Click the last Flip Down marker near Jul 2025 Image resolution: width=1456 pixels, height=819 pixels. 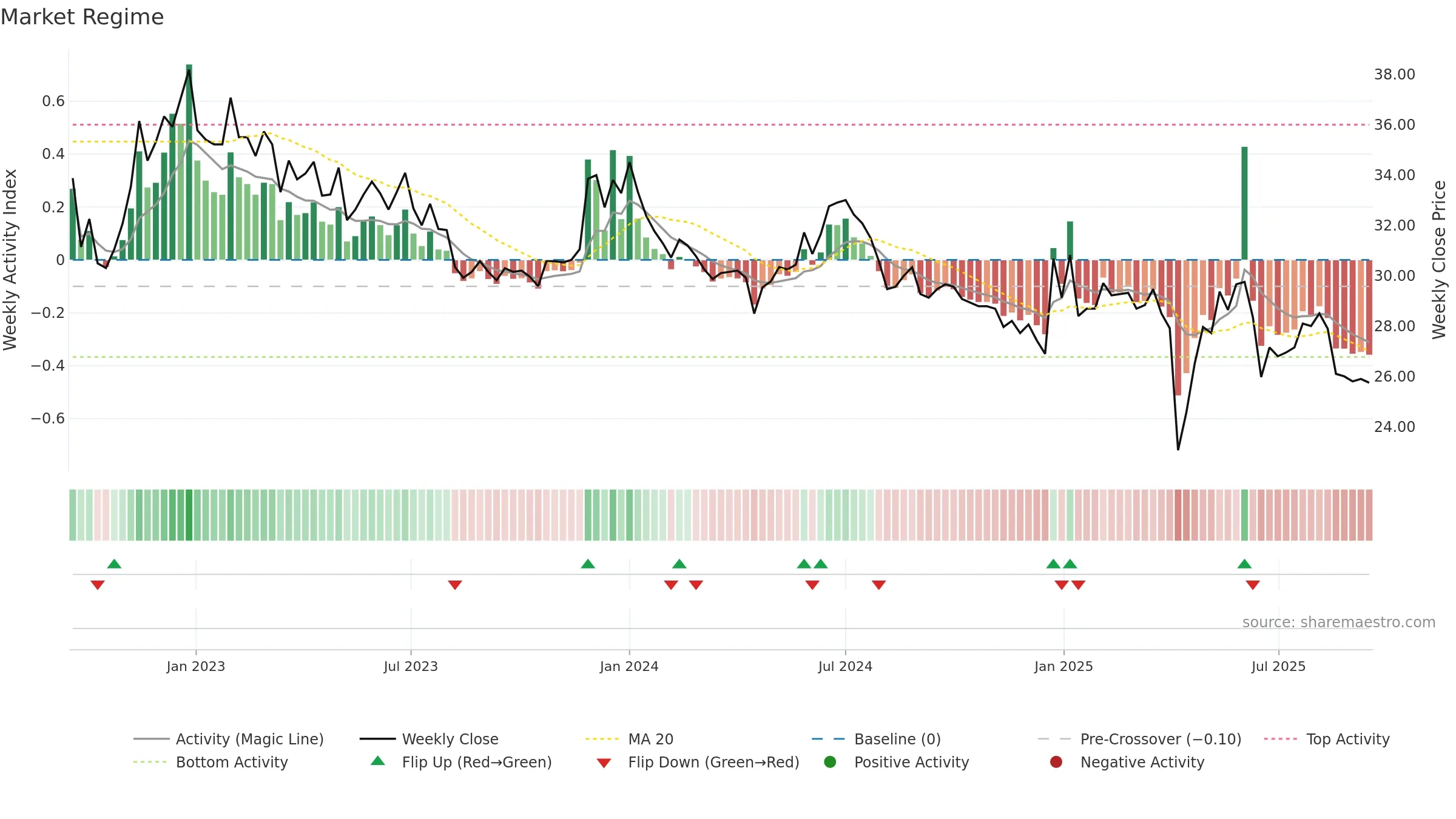pos(1253,585)
